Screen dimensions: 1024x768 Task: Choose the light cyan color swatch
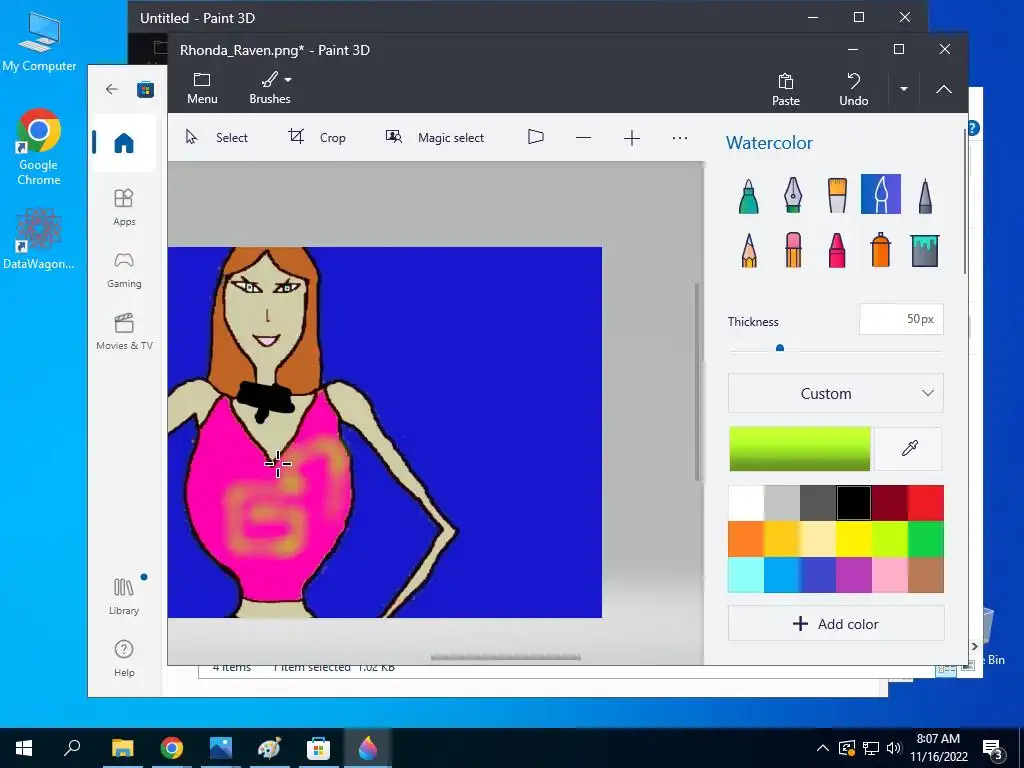(x=746, y=575)
